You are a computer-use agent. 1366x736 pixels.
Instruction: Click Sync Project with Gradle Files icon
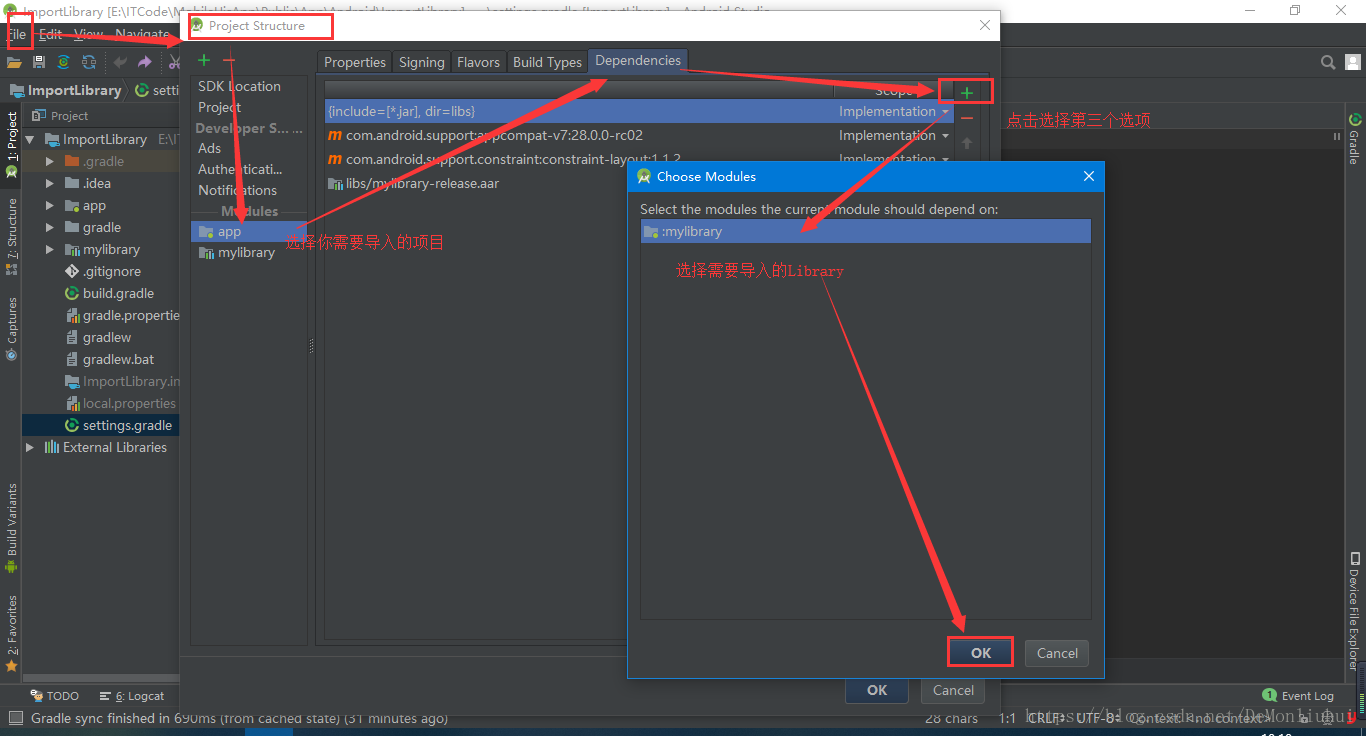click(x=63, y=62)
